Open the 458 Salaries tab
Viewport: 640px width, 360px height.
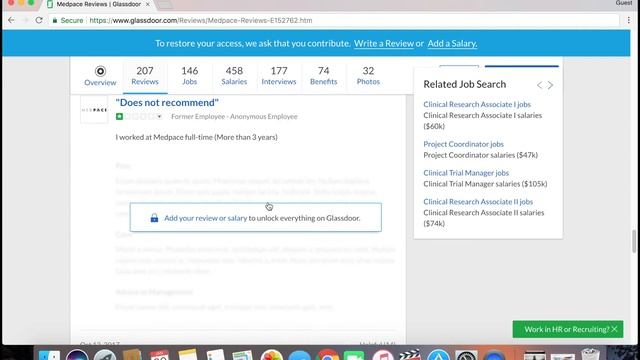(234, 76)
